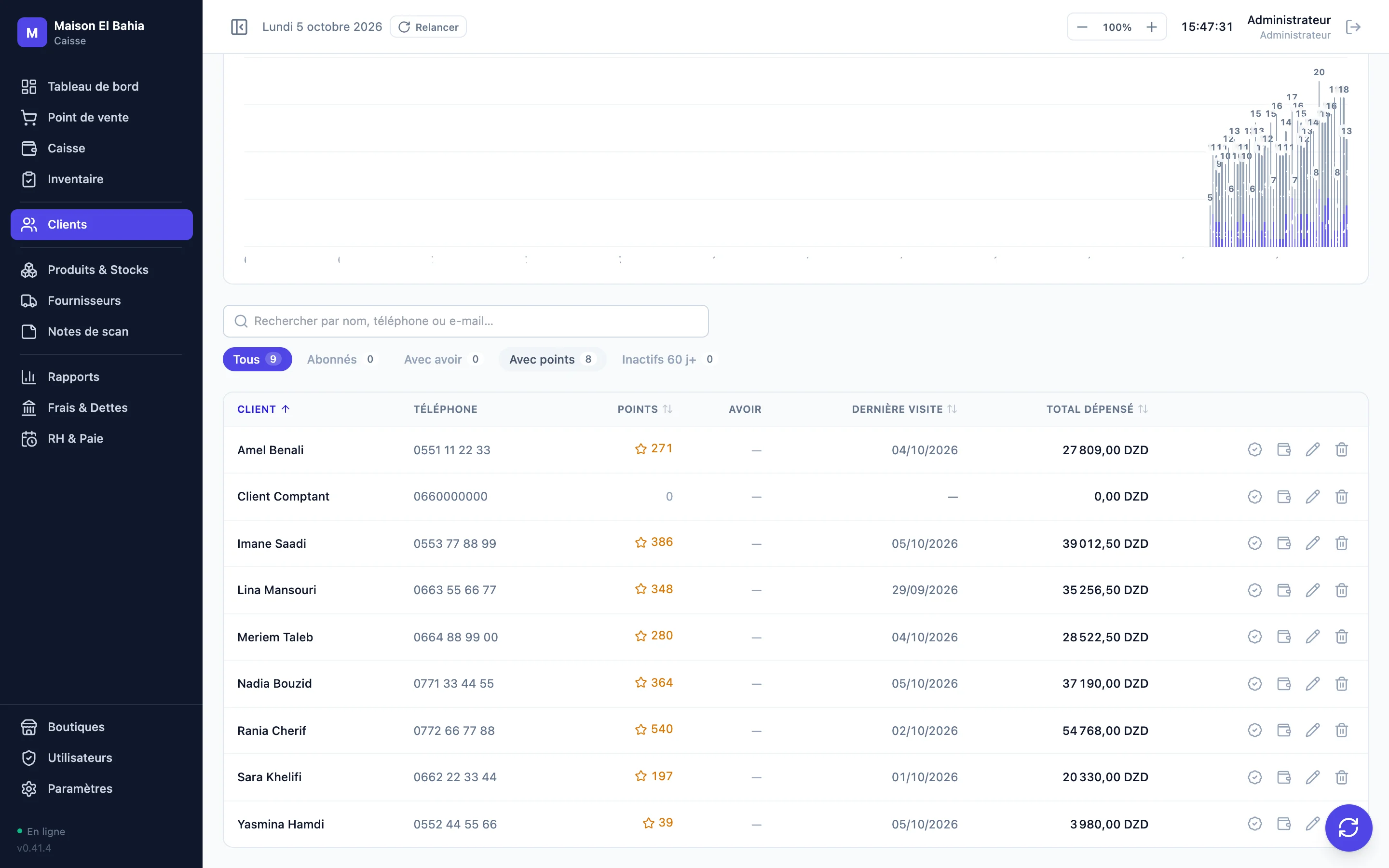Open wallet icon for Imane Saadi
This screenshot has width=1389, height=868.
pos(1283,543)
